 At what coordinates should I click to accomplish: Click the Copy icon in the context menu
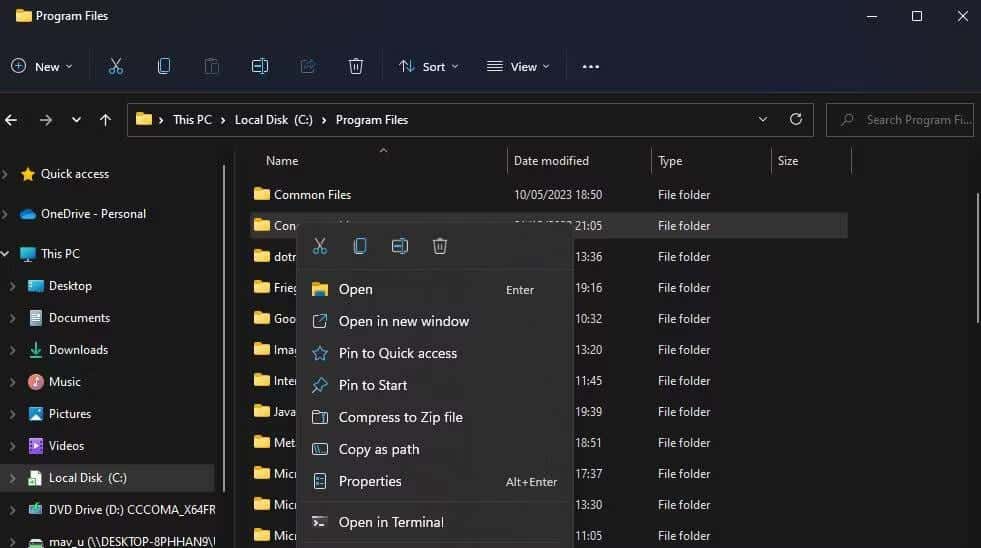click(360, 246)
